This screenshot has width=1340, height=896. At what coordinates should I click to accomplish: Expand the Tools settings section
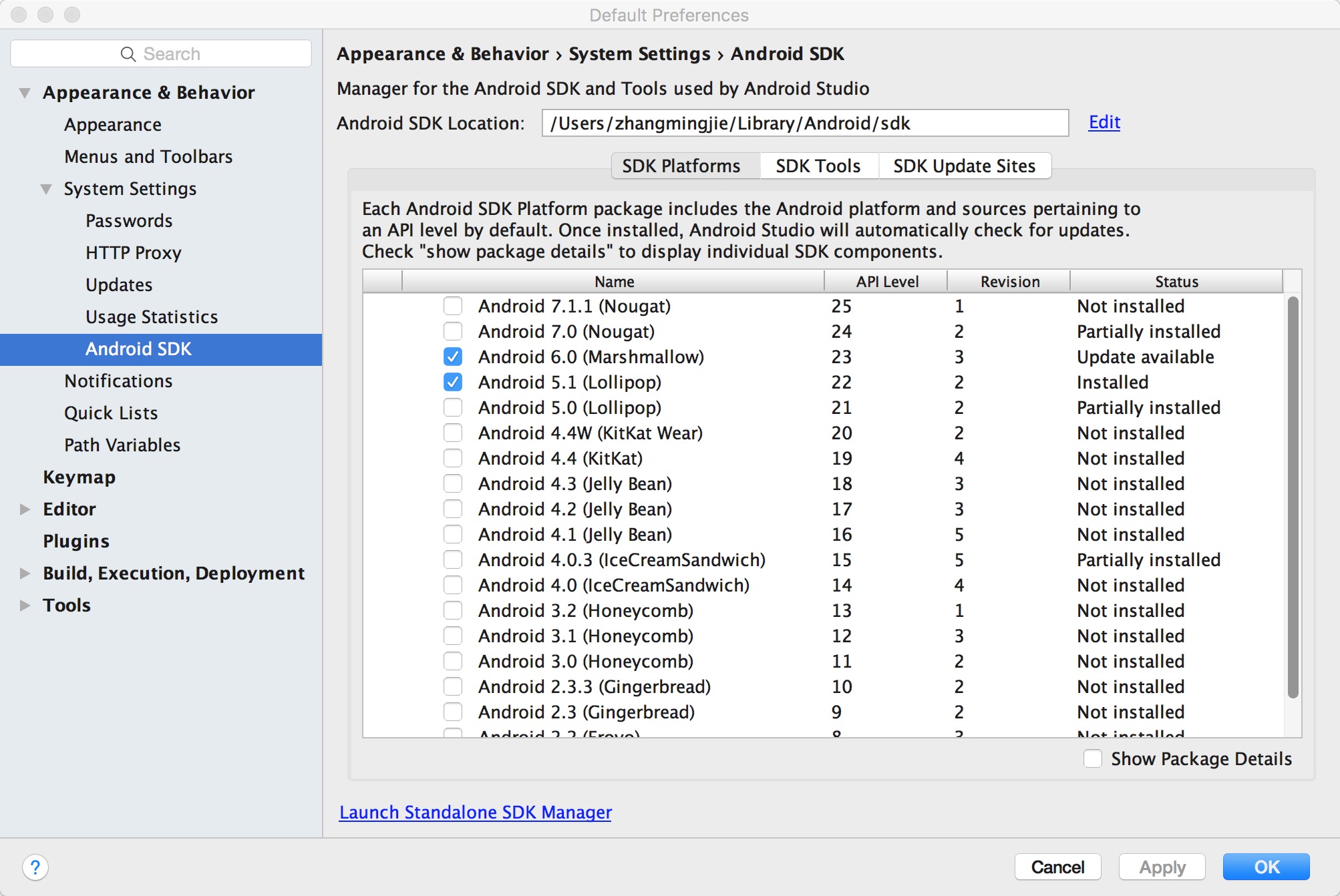click(x=25, y=606)
